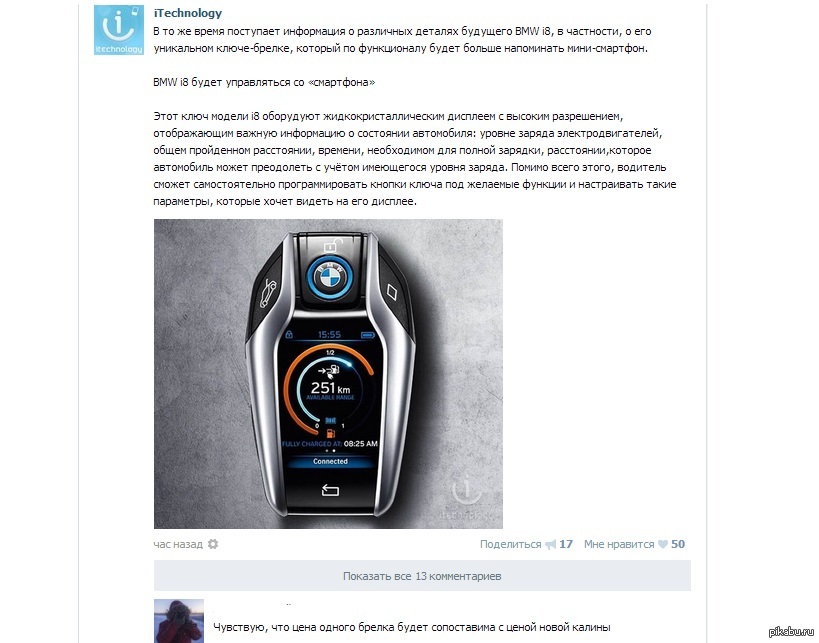
Task: Click the unlock icon at top of key fob
Action: [332, 244]
